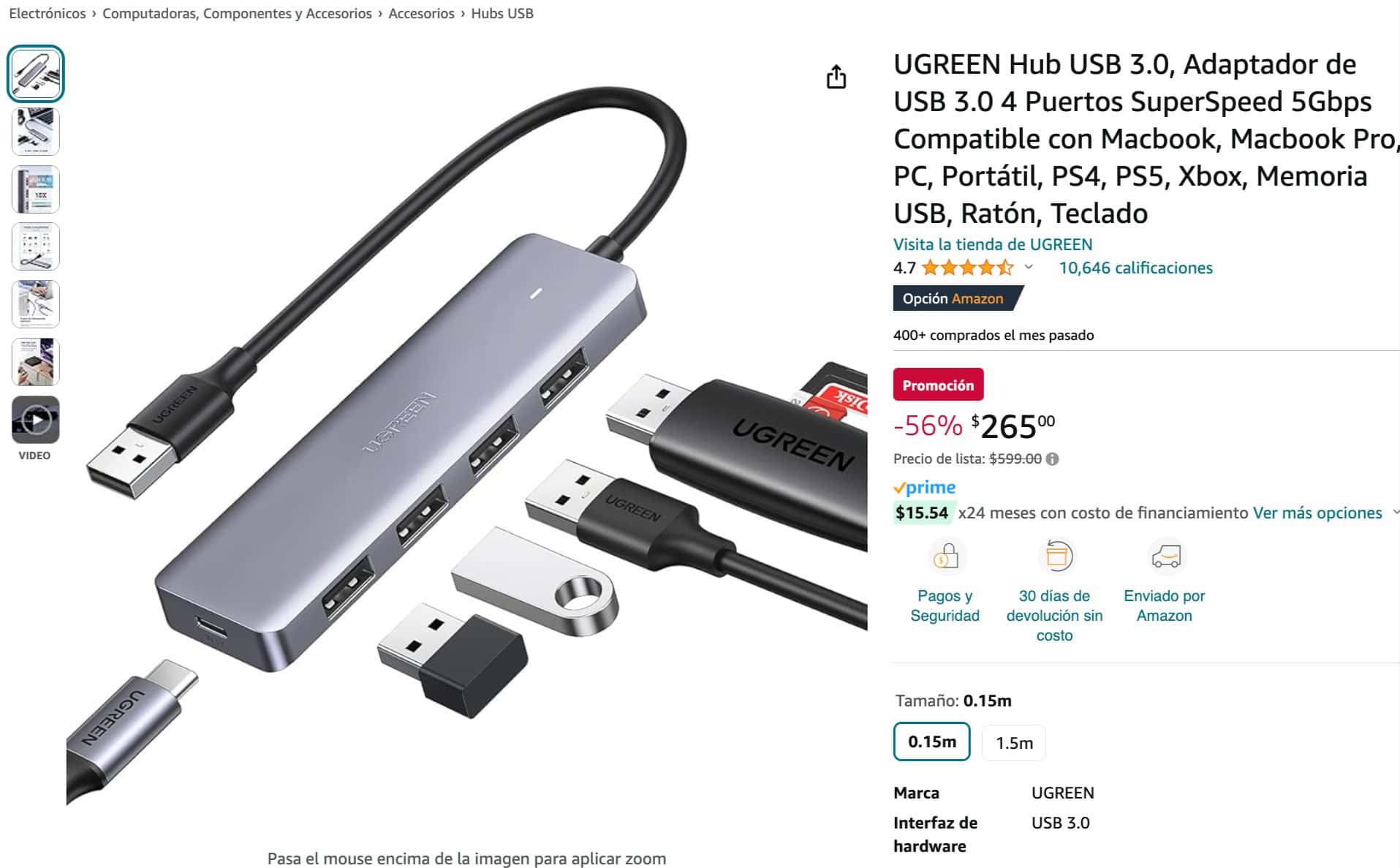Open the Hubs USB breadcrumb
This screenshot has height=868, width=1400.
(x=502, y=13)
